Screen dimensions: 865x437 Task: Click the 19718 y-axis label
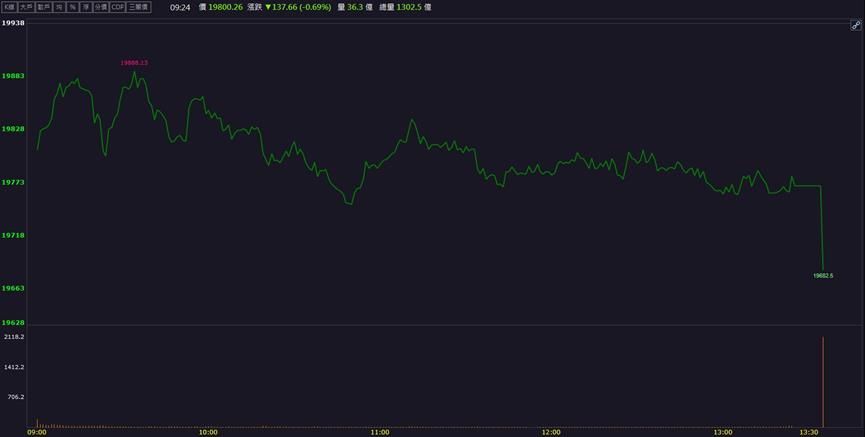[13, 235]
